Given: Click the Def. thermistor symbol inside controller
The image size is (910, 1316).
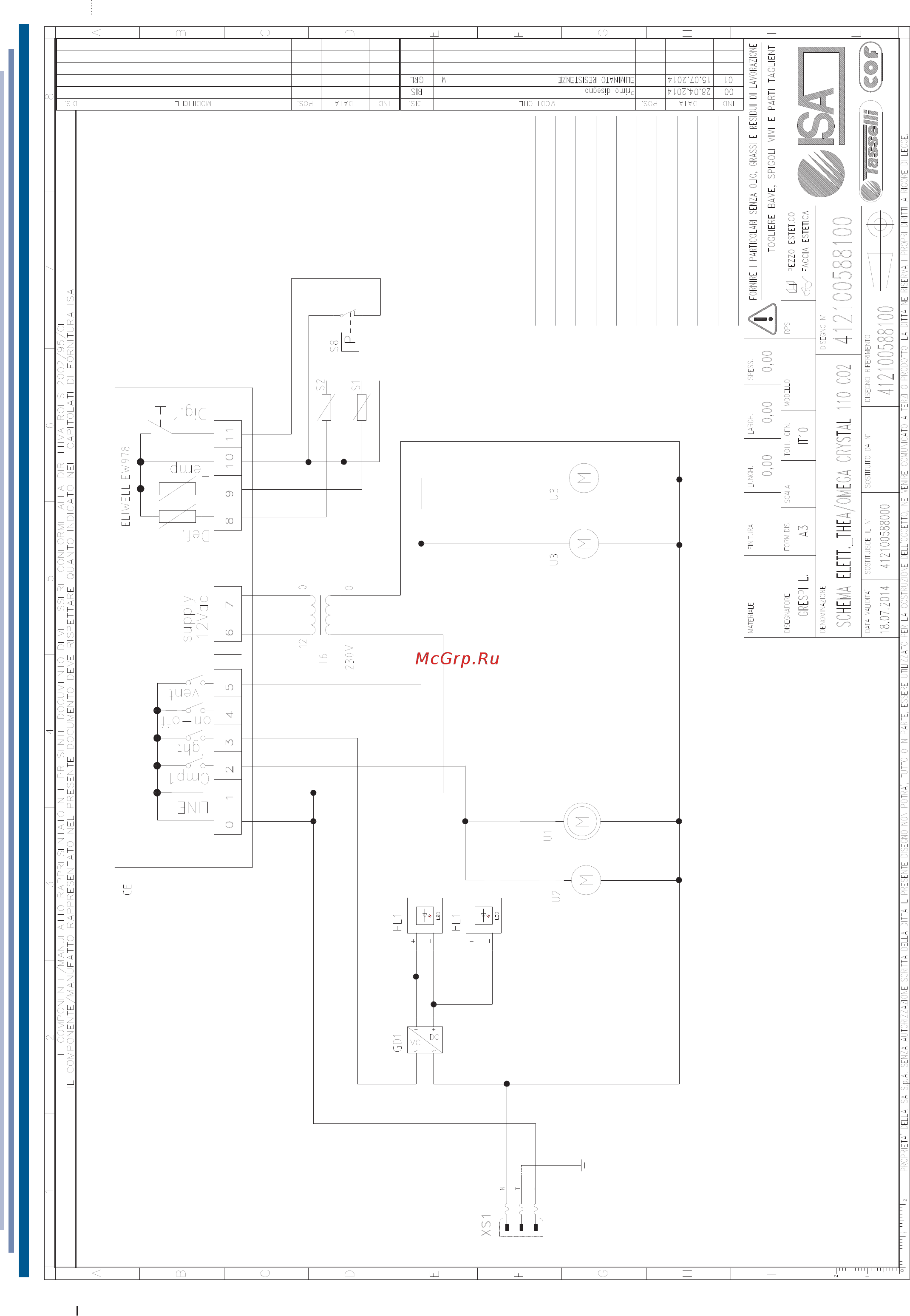Looking at the screenshot, I should (x=177, y=516).
